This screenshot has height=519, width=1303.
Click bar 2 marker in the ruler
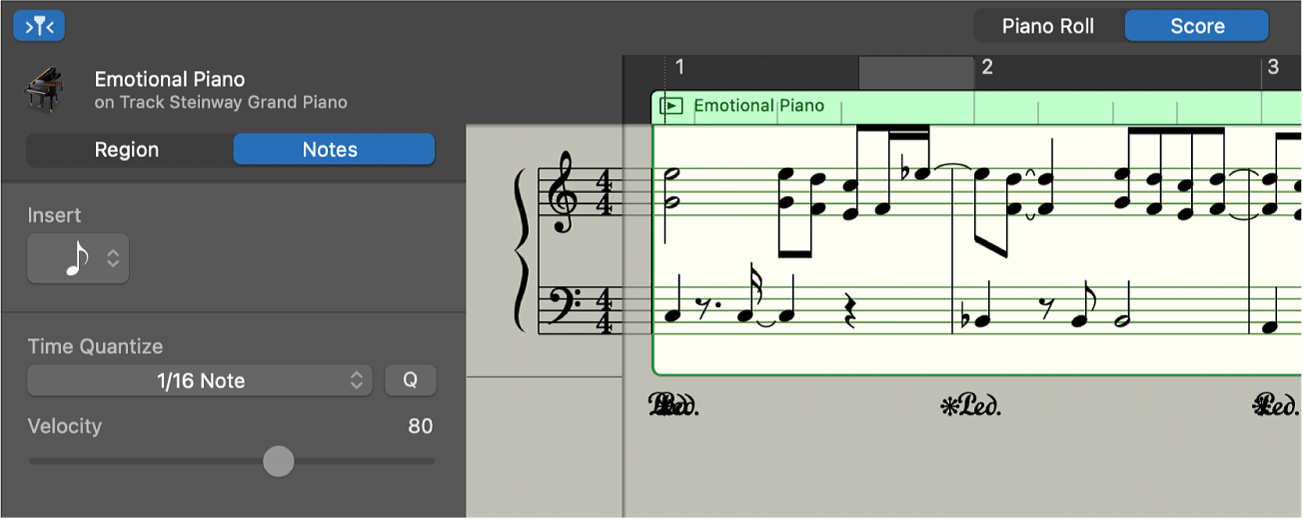coord(986,68)
